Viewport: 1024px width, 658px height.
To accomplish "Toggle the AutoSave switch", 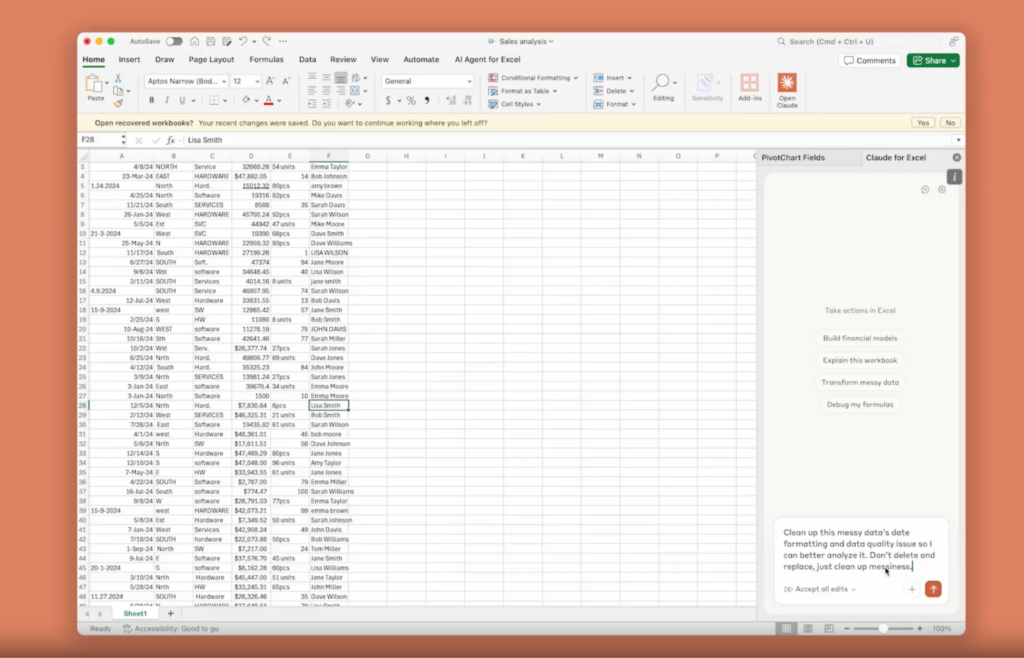I will (174, 41).
